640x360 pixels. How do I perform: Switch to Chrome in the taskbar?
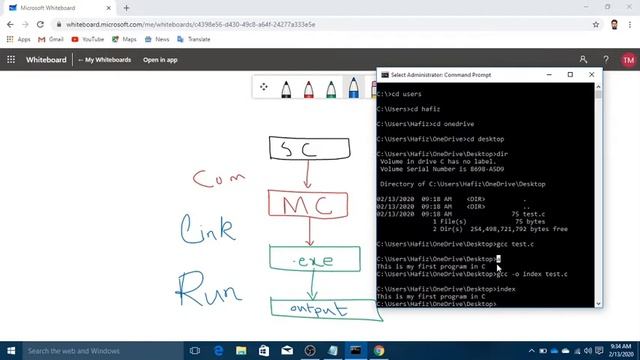pyautogui.click(x=379, y=351)
